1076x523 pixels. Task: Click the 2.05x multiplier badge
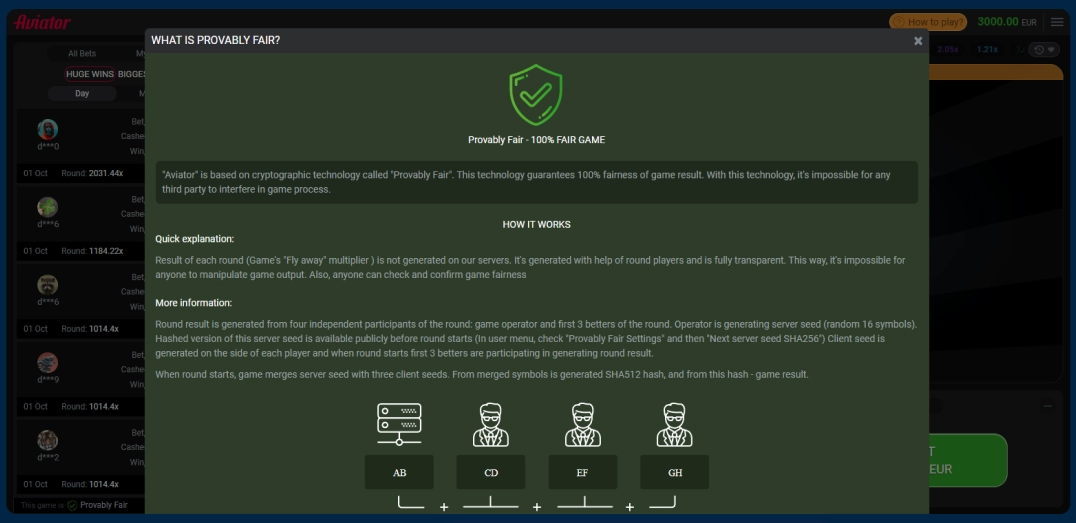click(x=947, y=49)
